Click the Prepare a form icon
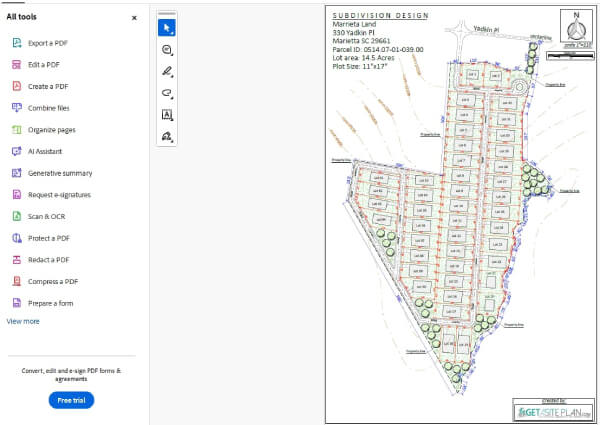 coord(17,303)
